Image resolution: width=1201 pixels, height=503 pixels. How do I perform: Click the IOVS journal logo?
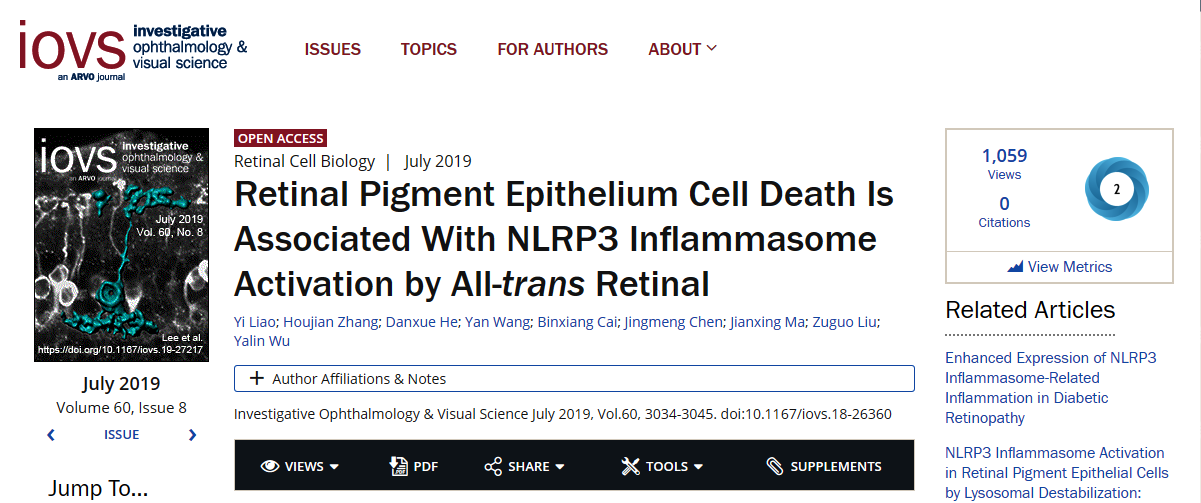tap(133, 48)
